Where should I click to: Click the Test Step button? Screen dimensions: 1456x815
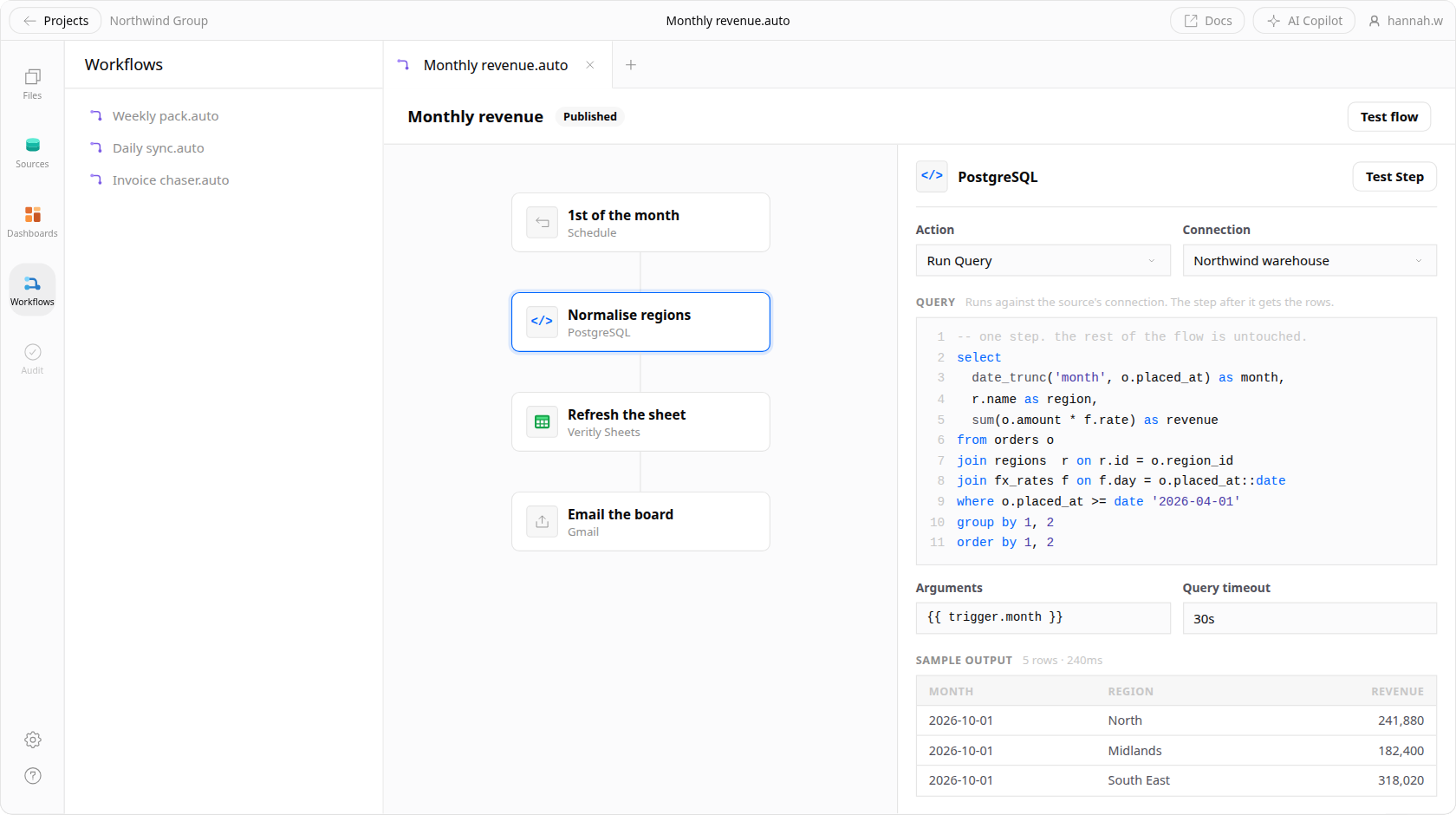[x=1394, y=177]
